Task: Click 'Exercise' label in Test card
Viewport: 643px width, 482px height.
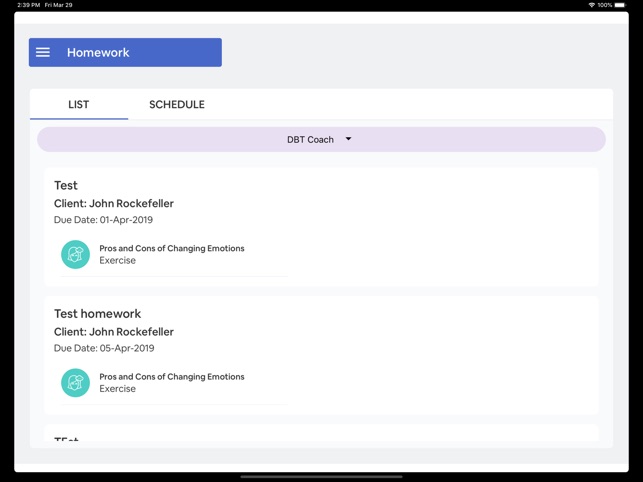Action: [117, 260]
